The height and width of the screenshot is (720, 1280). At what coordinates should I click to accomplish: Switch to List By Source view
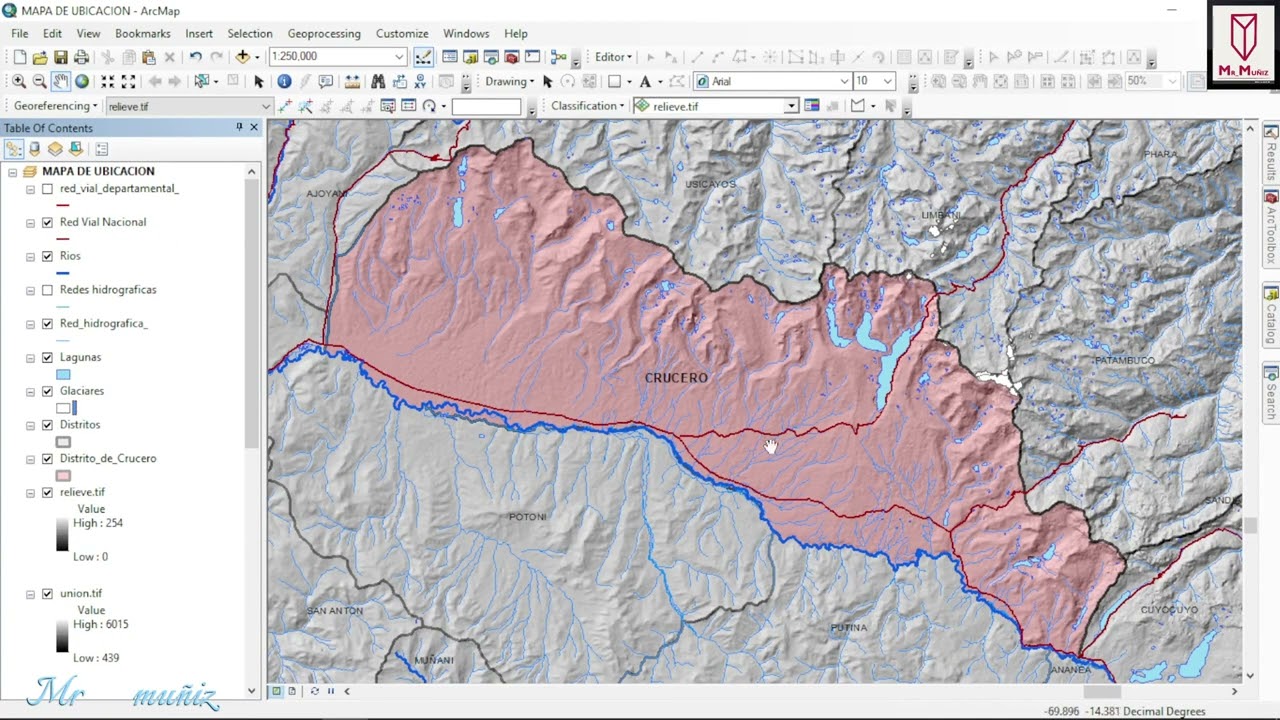[x=34, y=149]
